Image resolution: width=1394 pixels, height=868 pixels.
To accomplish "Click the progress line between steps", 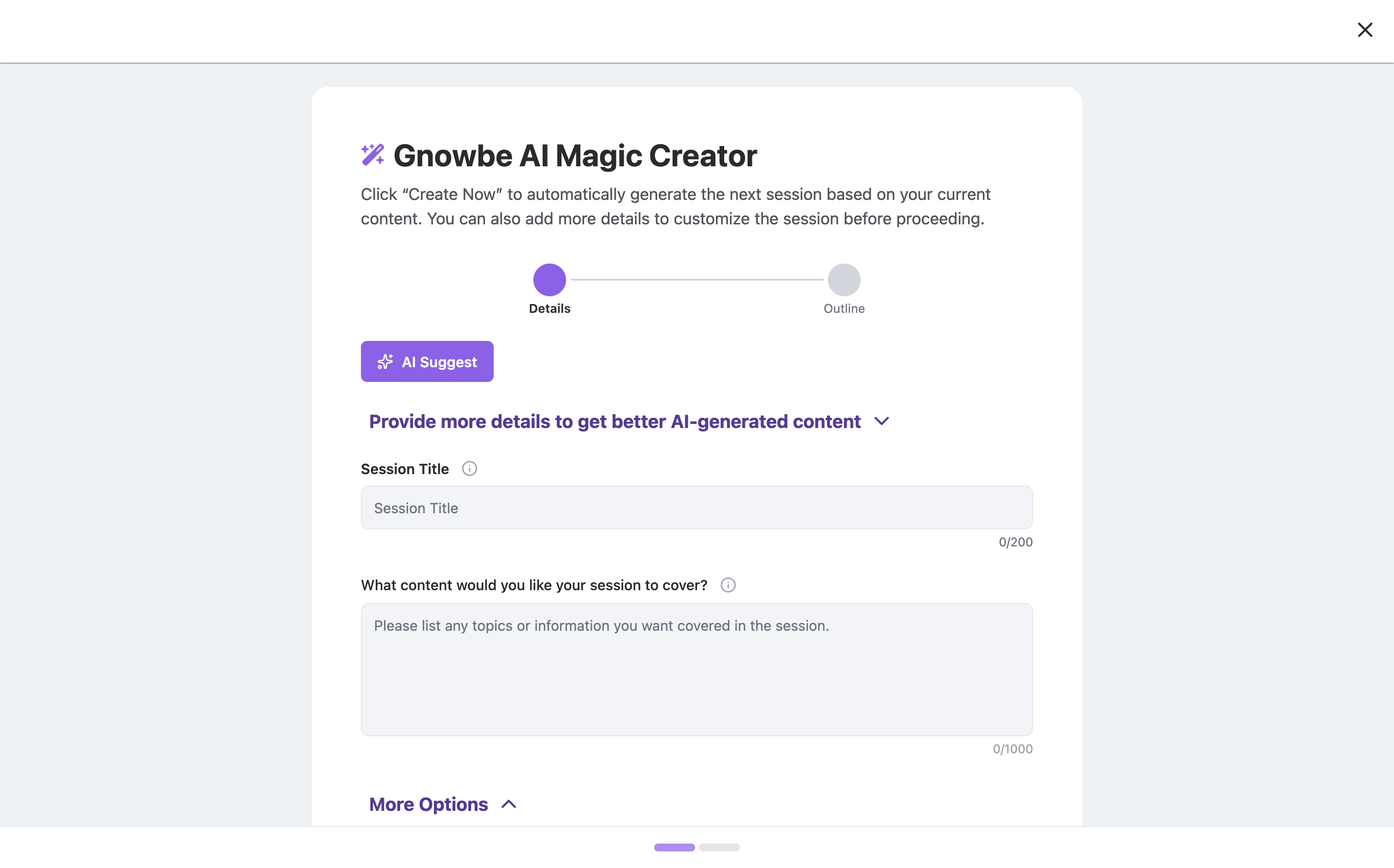I will tap(697, 280).
